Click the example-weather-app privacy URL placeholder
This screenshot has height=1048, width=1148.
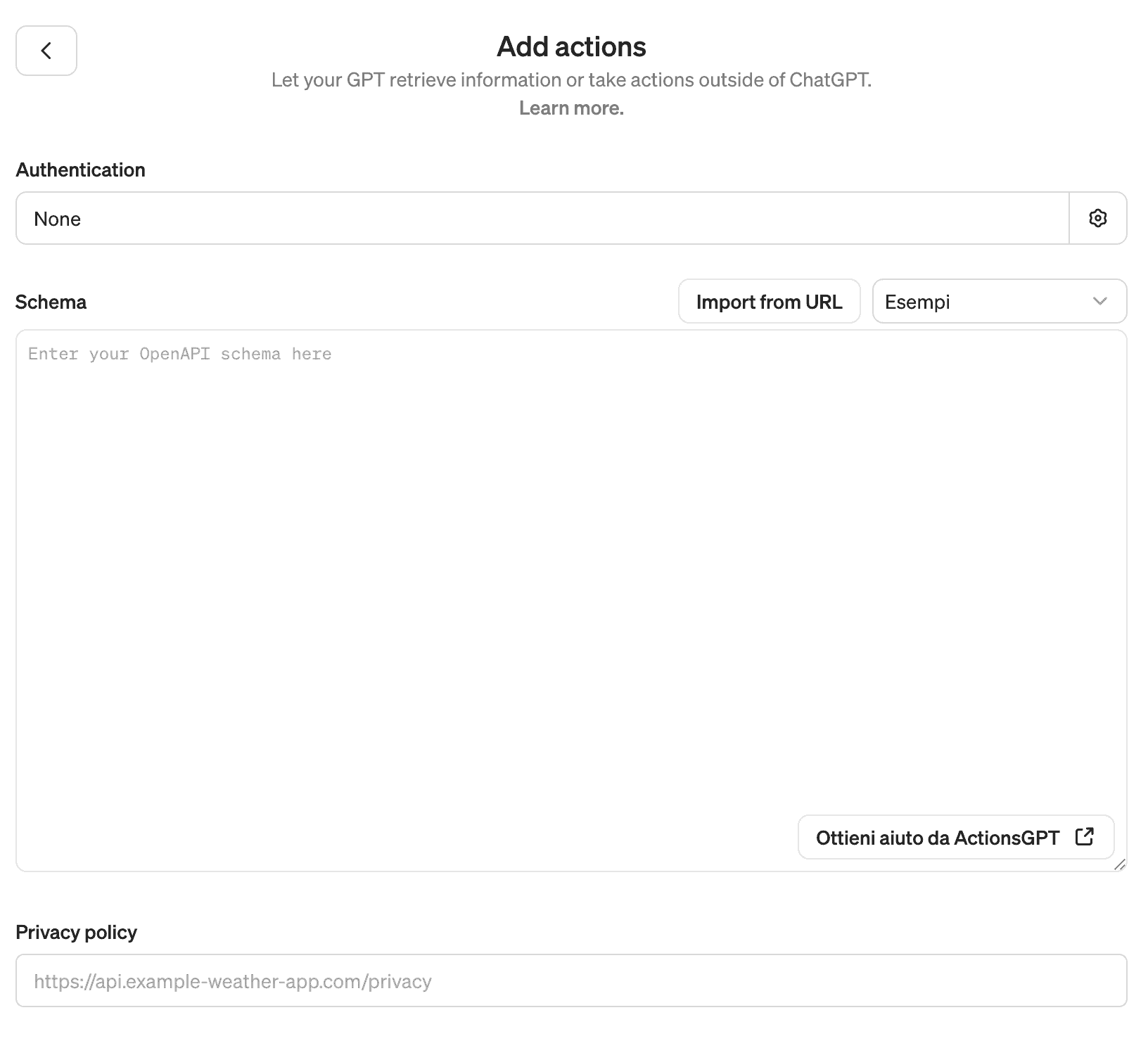click(x=233, y=981)
